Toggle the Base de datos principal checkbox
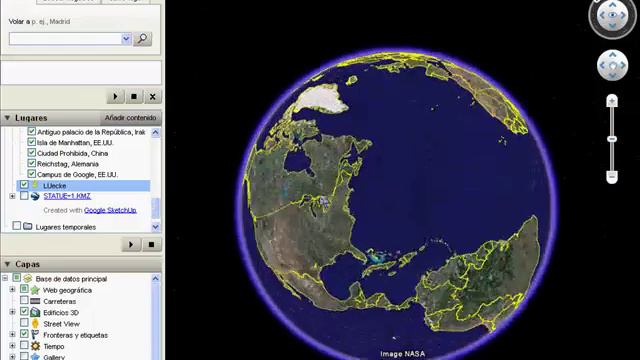Viewport: 640px width, 360px height. tap(16, 278)
